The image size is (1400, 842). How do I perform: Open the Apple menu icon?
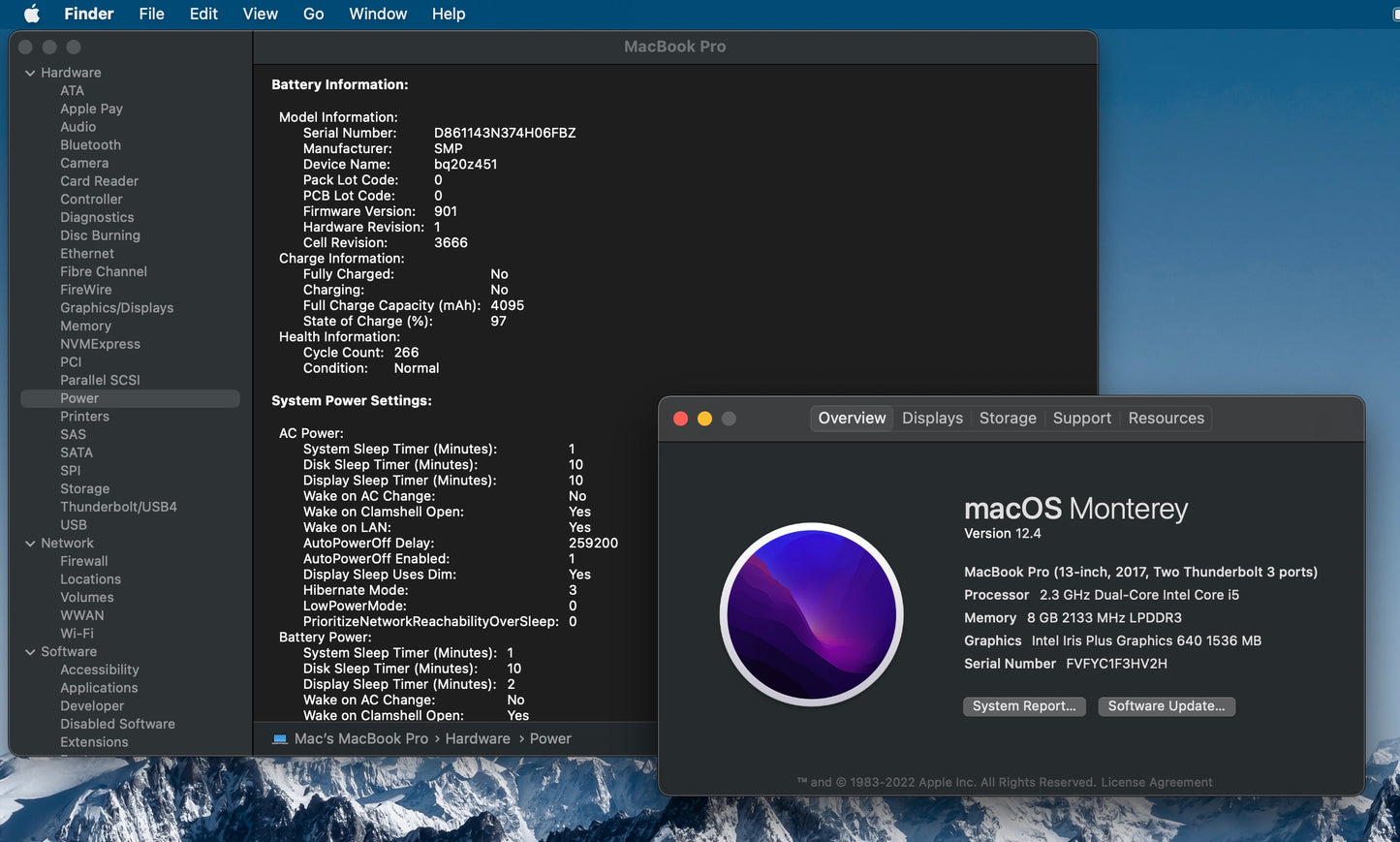click(x=32, y=14)
